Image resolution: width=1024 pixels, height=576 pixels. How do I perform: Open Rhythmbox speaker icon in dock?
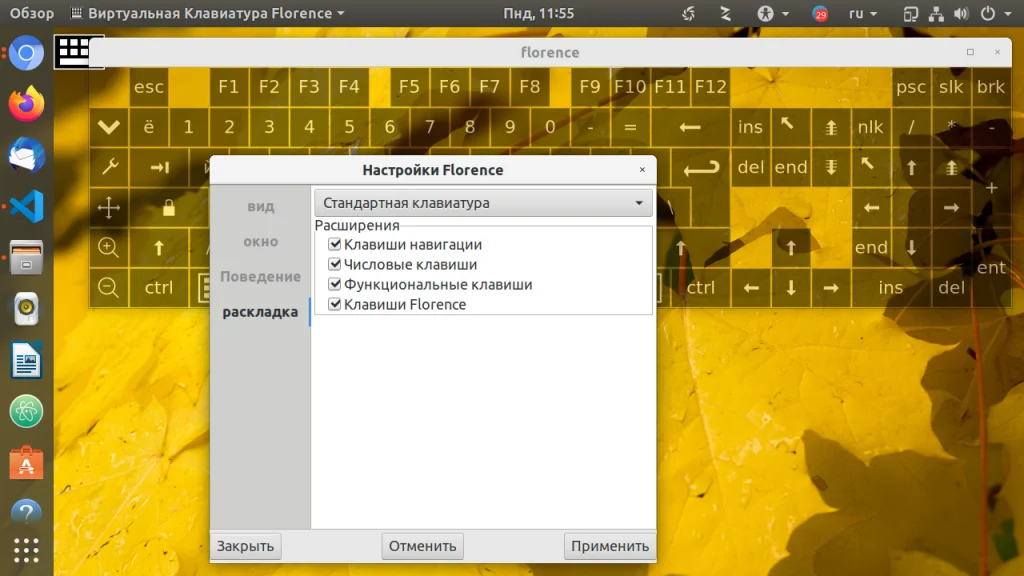[x=26, y=308]
